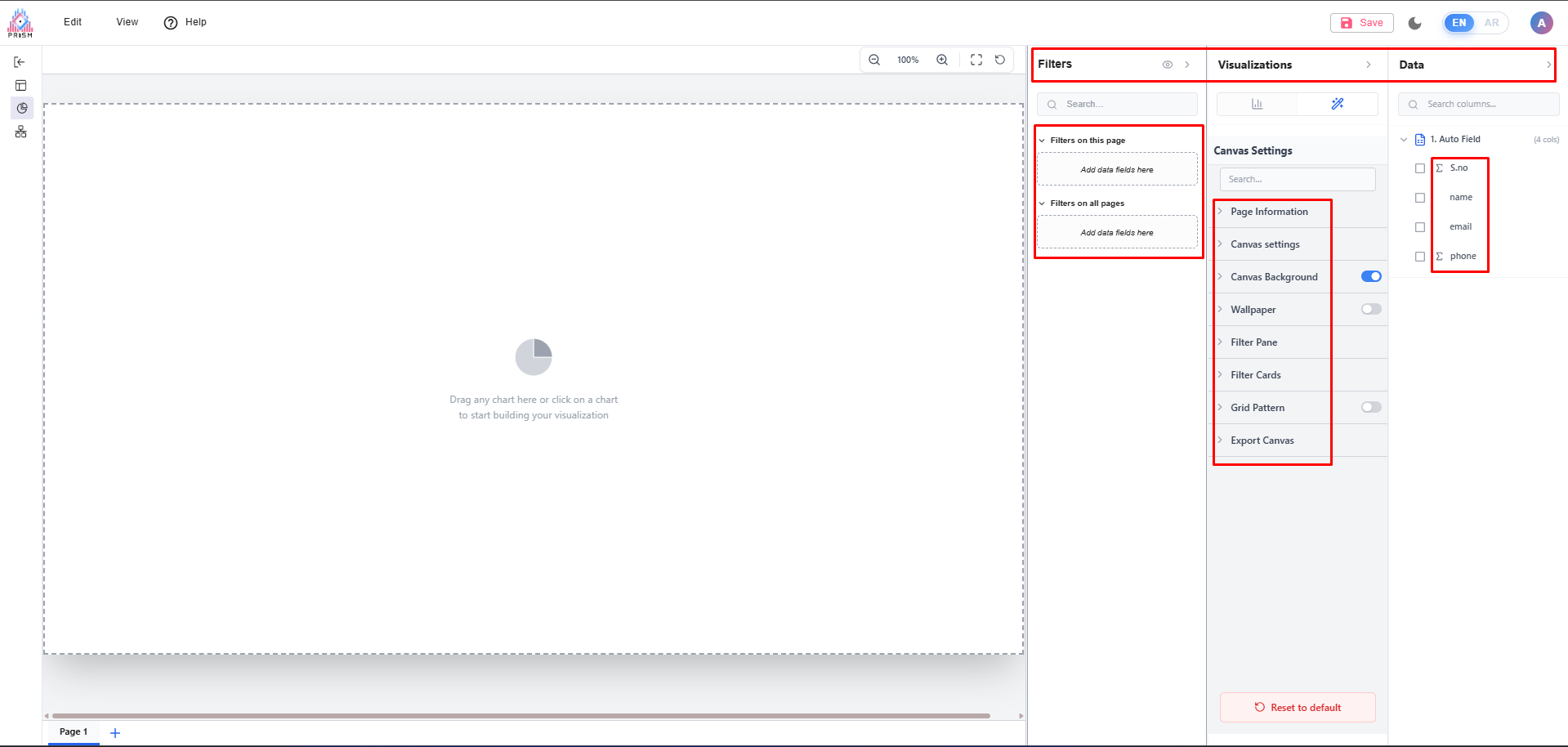Image resolution: width=1568 pixels, height=747 pixels.
Task: Toggle Filters pane eye visibility icon
Action: point(1168,65)
